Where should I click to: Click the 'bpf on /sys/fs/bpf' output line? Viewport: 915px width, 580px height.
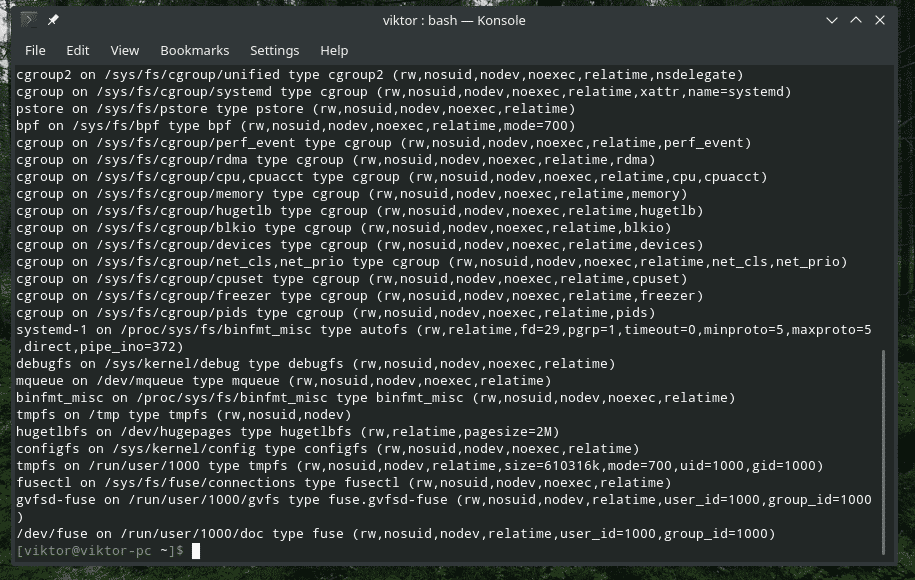(296, 126)
